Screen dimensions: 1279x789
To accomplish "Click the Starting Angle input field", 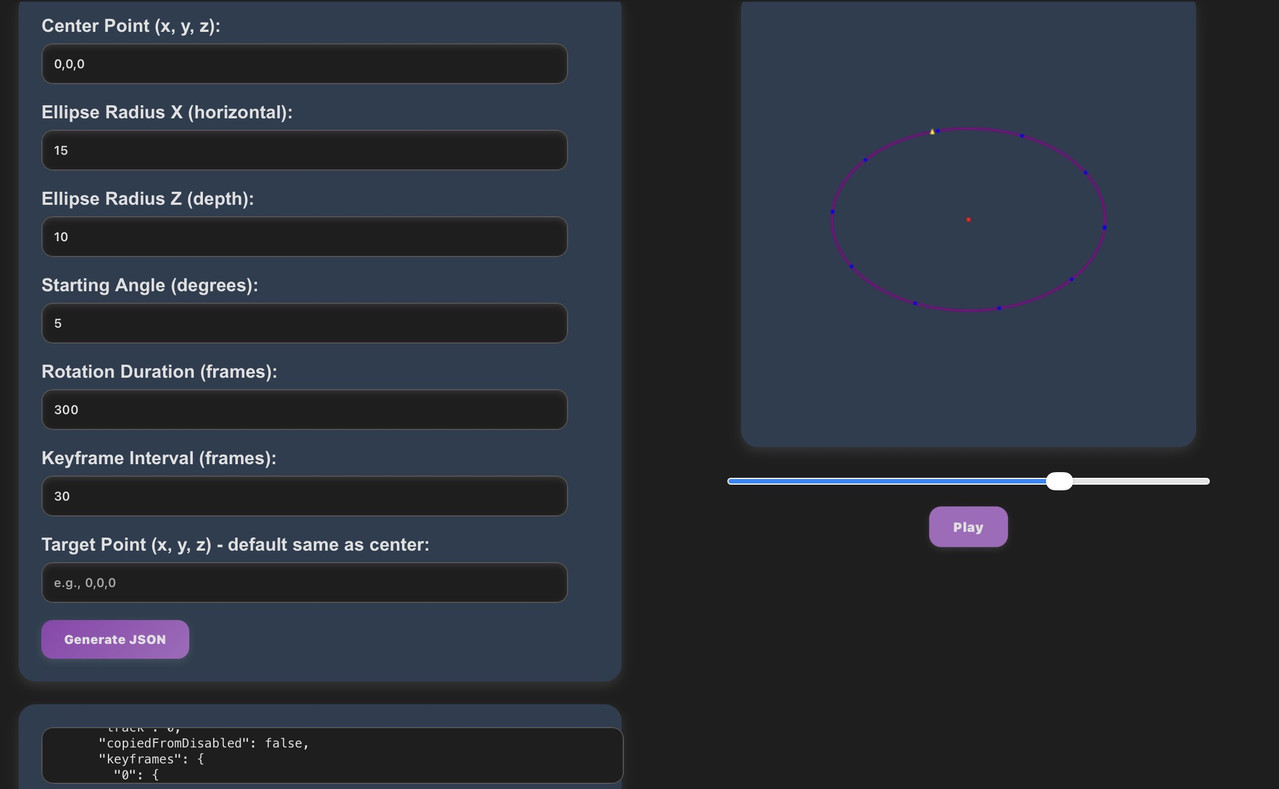I will (304, 323).
